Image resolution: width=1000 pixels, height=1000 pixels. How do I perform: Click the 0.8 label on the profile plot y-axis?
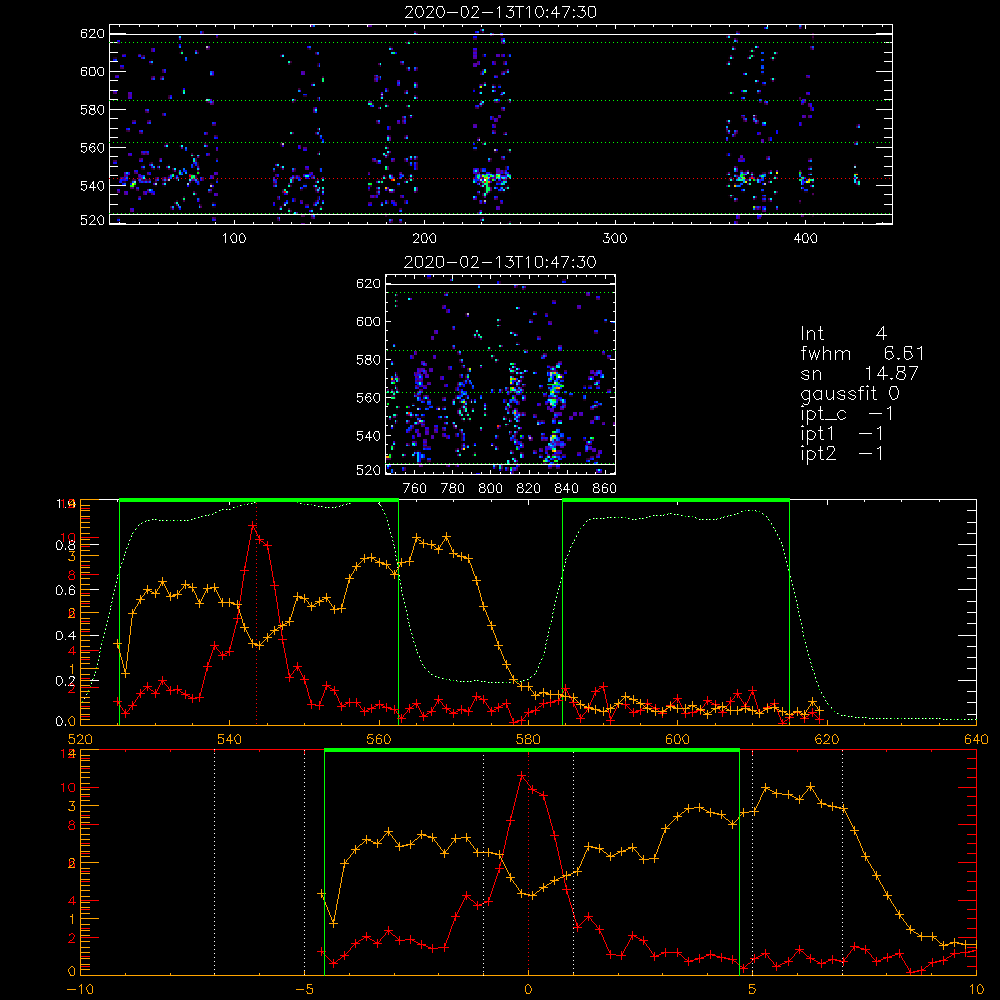click(x=66, y=545)
